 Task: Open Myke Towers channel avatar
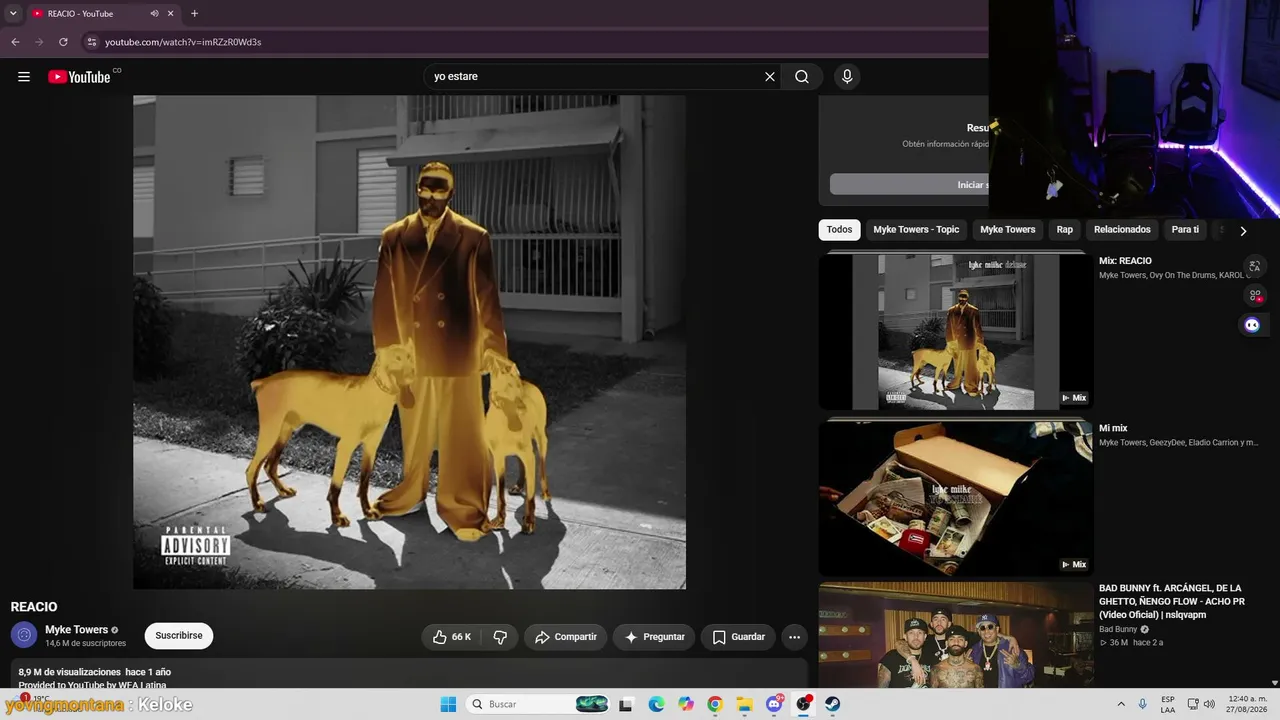tap(24, 635)
